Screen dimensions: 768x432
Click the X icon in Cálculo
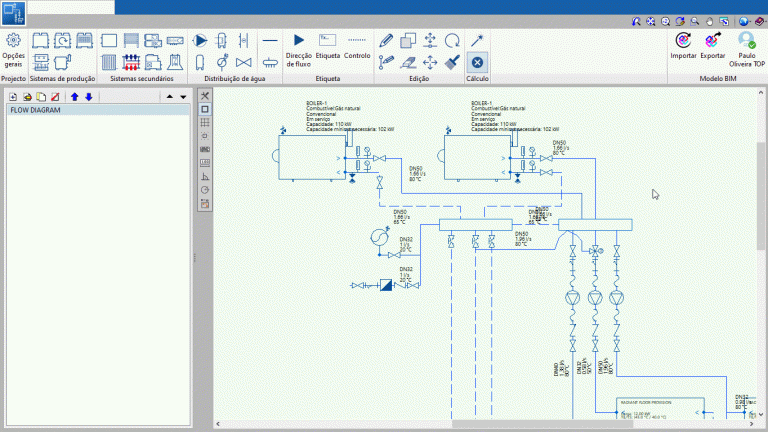477,62
